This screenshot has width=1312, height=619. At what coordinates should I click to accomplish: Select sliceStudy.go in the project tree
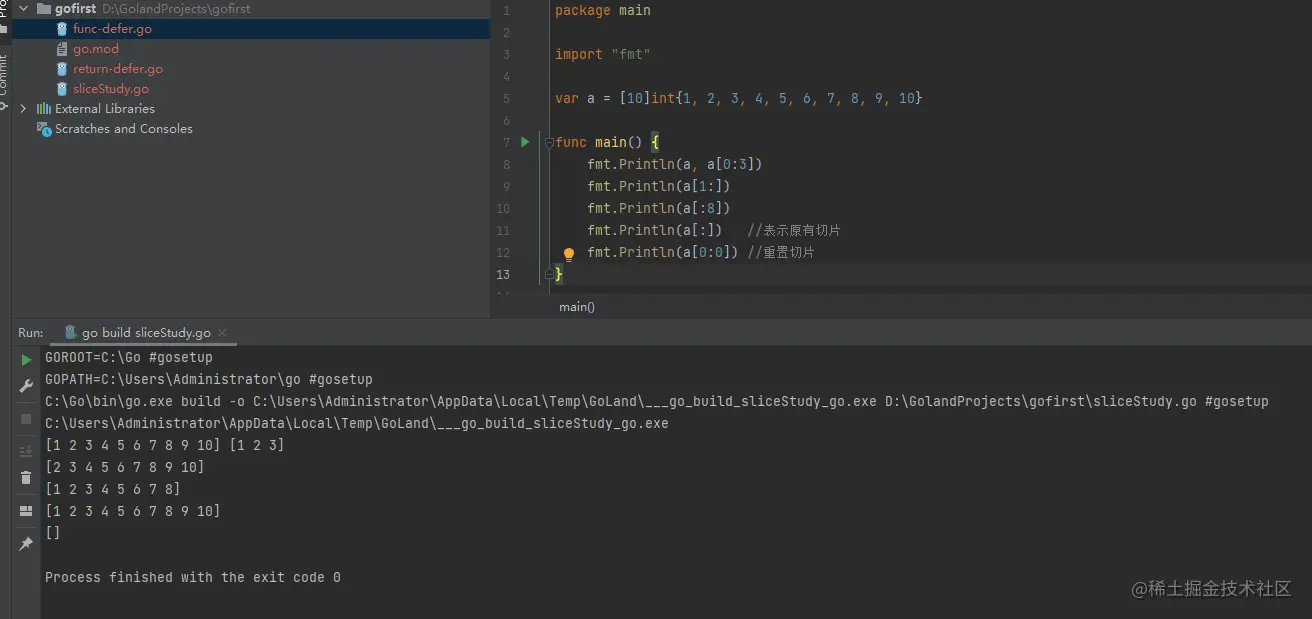(111, 89)
